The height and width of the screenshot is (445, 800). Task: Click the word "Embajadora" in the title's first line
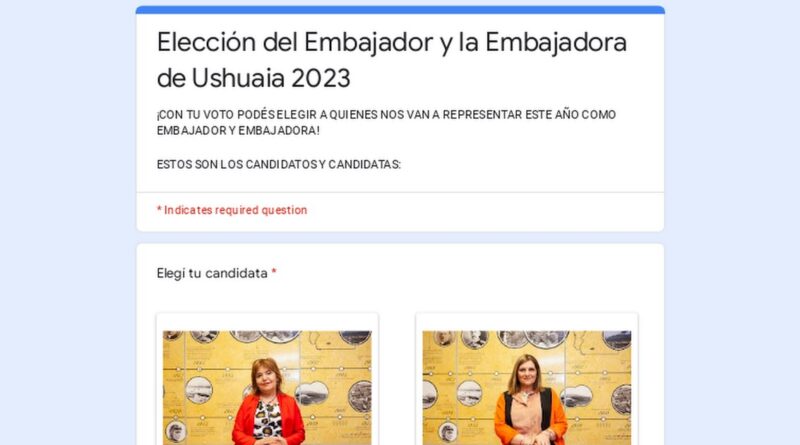tap(556, 42)
